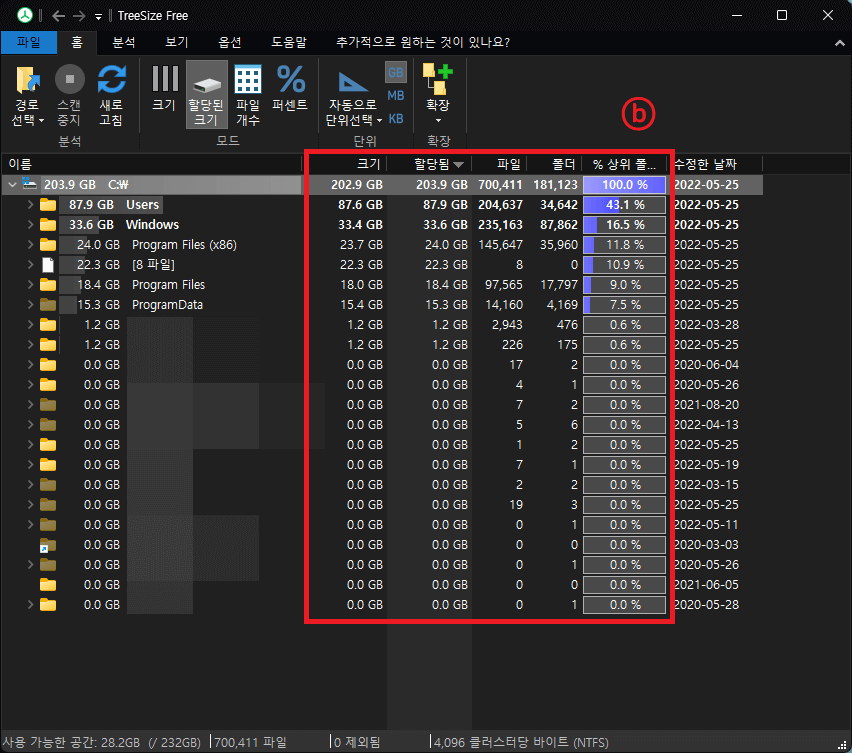
Task: Click the TreeSize app logo icon
Action: click(25, 15)
